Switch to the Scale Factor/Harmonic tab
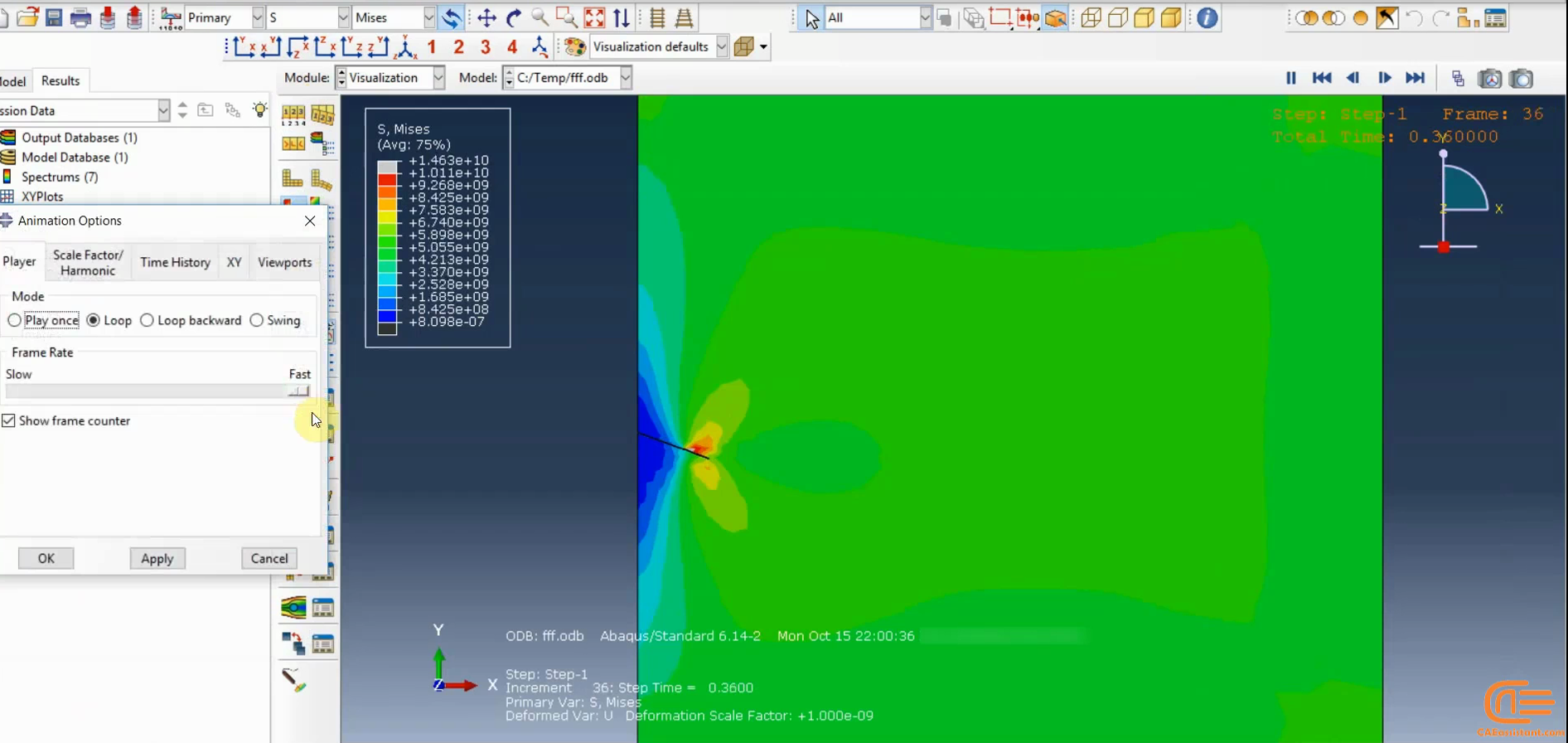The image size is (1568, 743). (x=88, y=262)
